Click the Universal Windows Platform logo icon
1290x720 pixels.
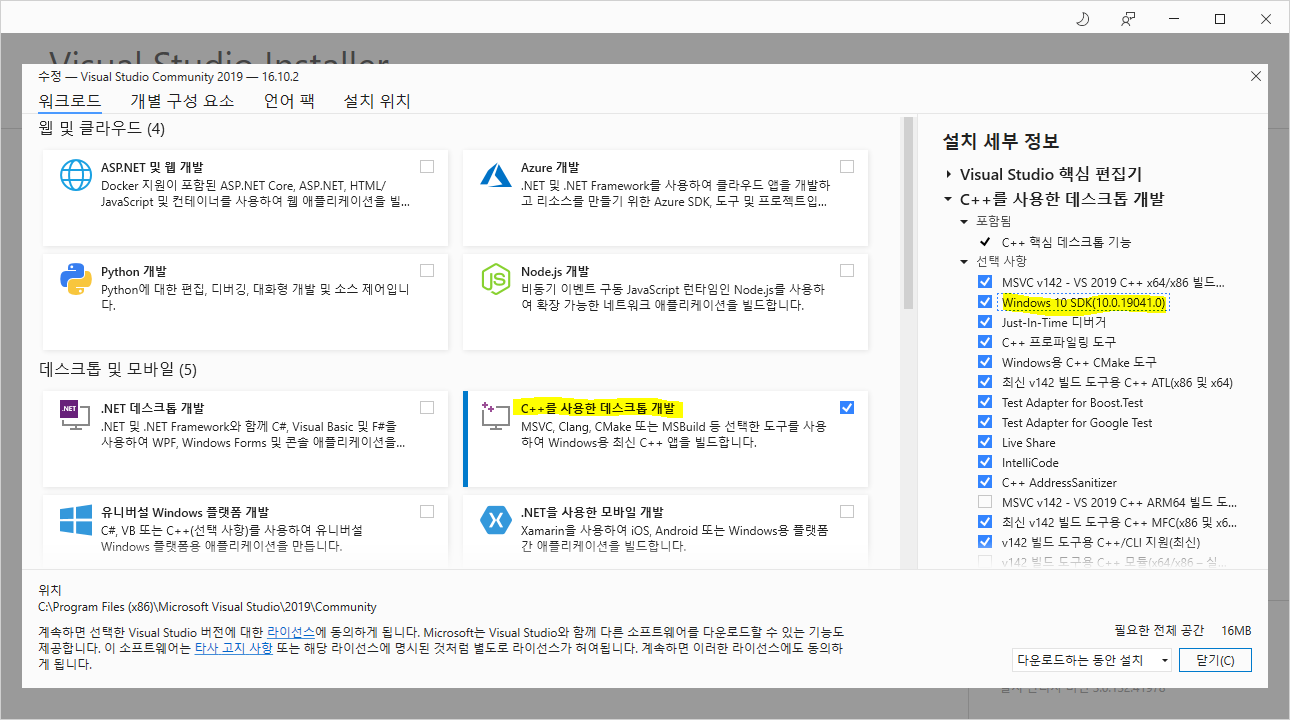pyautogui.click(x=76, y=519)
